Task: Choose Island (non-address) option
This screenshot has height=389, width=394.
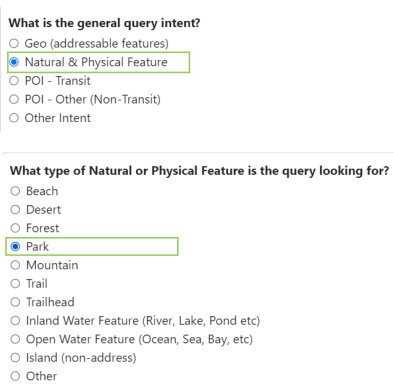Action: pos(15,358)
